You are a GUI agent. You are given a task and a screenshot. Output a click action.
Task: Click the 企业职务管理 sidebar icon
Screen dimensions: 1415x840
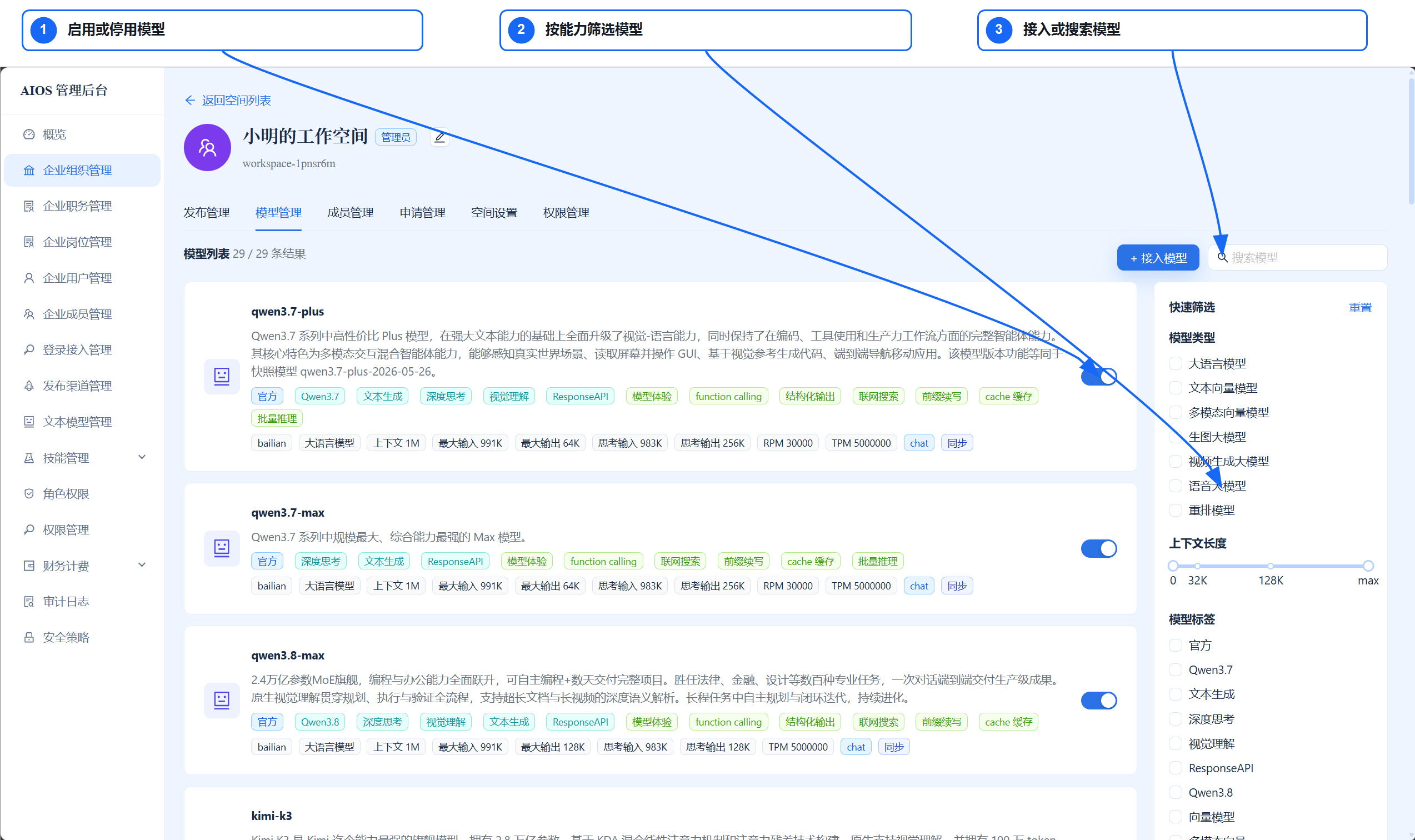pyautogui.click(x=29, y=206)
